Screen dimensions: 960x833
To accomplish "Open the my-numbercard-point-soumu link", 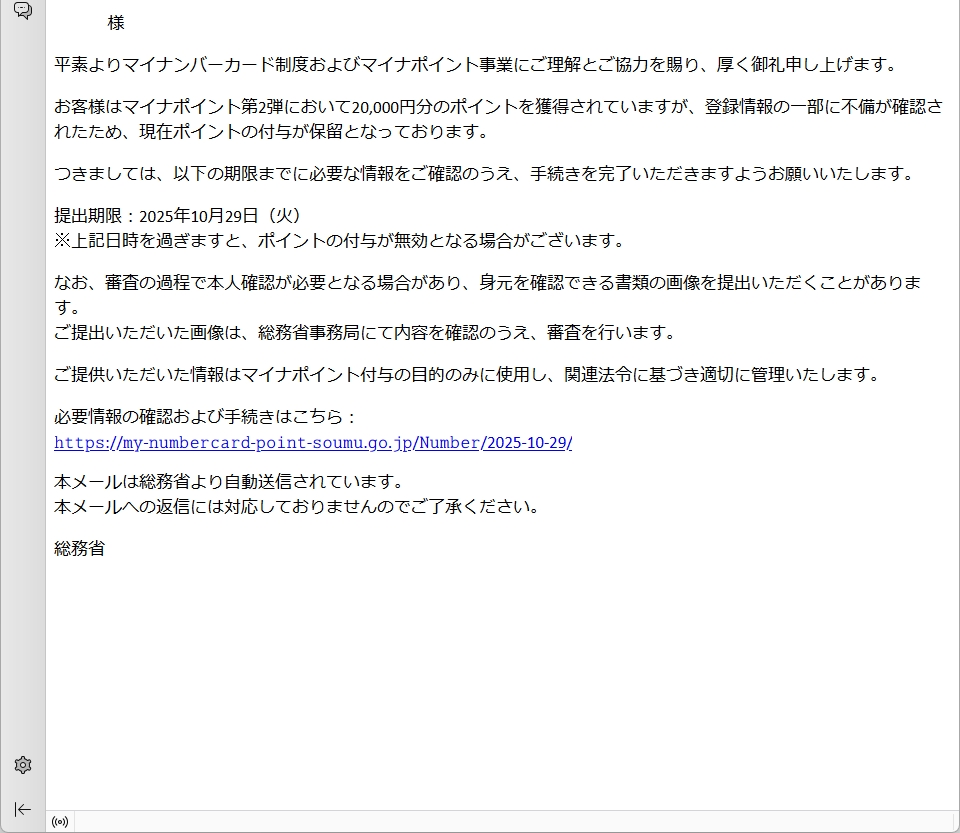I will point(313,443).
